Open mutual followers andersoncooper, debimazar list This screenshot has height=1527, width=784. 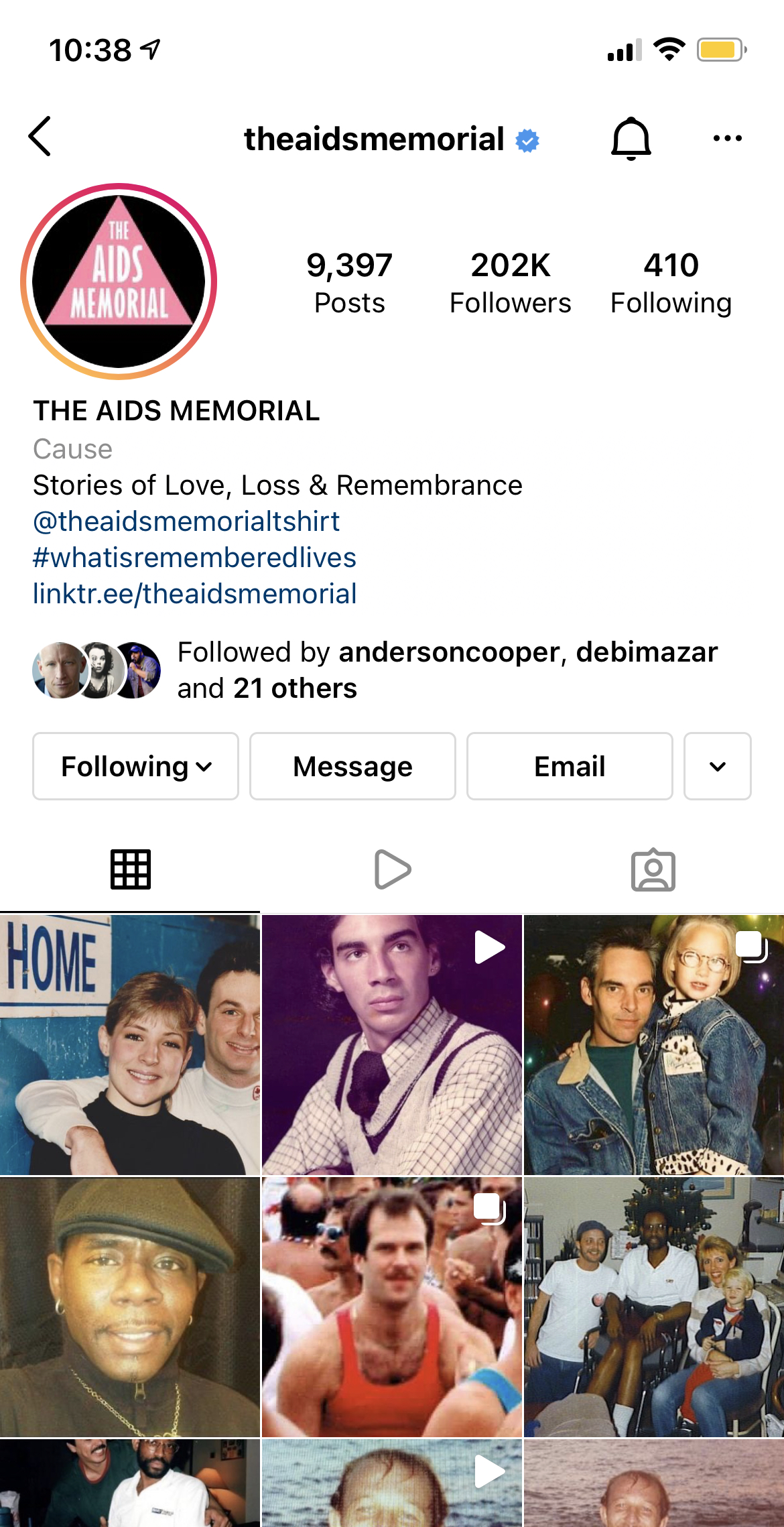pyautogui.click(x=375, y=670)
